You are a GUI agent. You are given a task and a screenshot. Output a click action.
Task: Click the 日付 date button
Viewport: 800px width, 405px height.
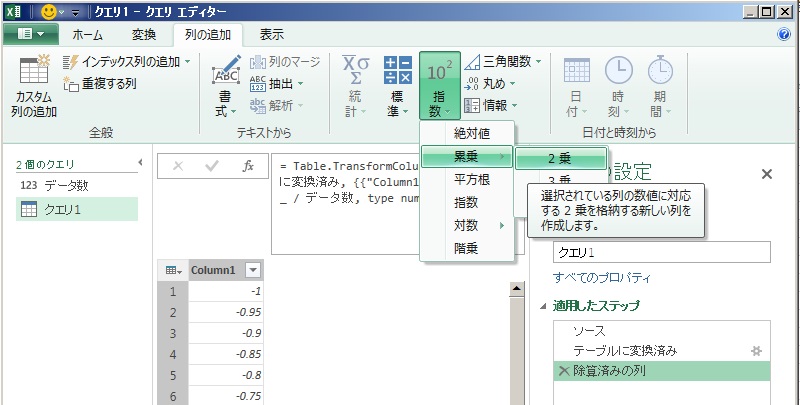tap(577, 87)
